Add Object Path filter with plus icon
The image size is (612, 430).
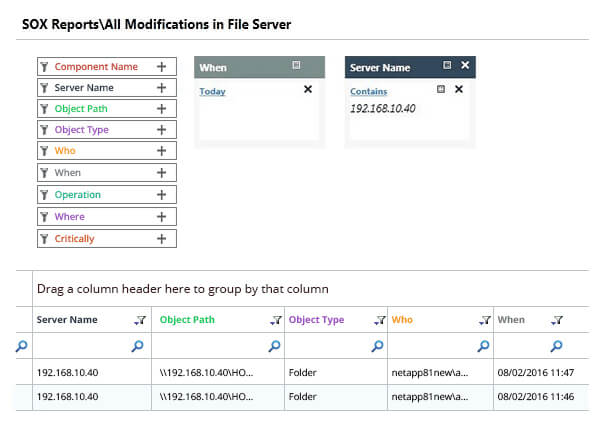162,109
